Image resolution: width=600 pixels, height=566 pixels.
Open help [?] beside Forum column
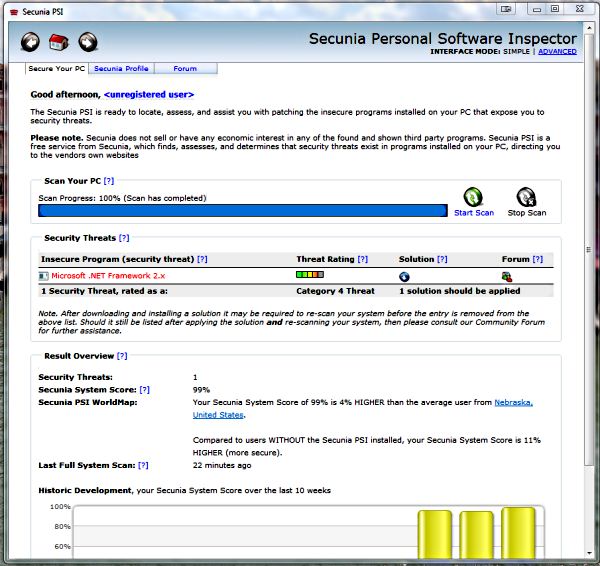(x=538, y=259)
